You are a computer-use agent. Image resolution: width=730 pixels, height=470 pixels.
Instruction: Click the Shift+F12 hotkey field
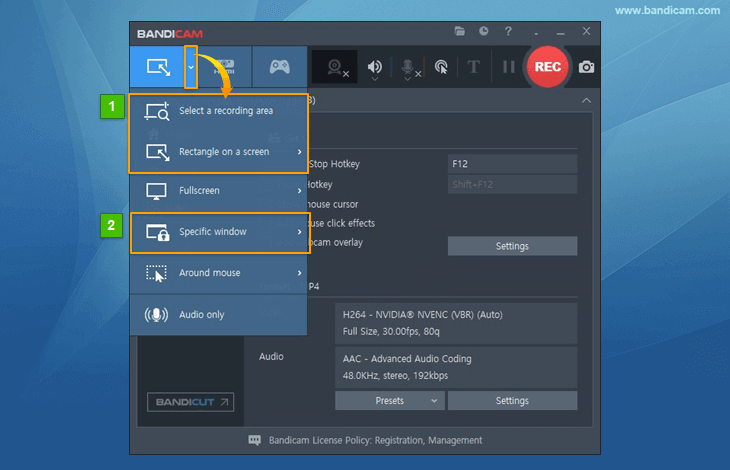pyautogui.click(x=512, y=184)
